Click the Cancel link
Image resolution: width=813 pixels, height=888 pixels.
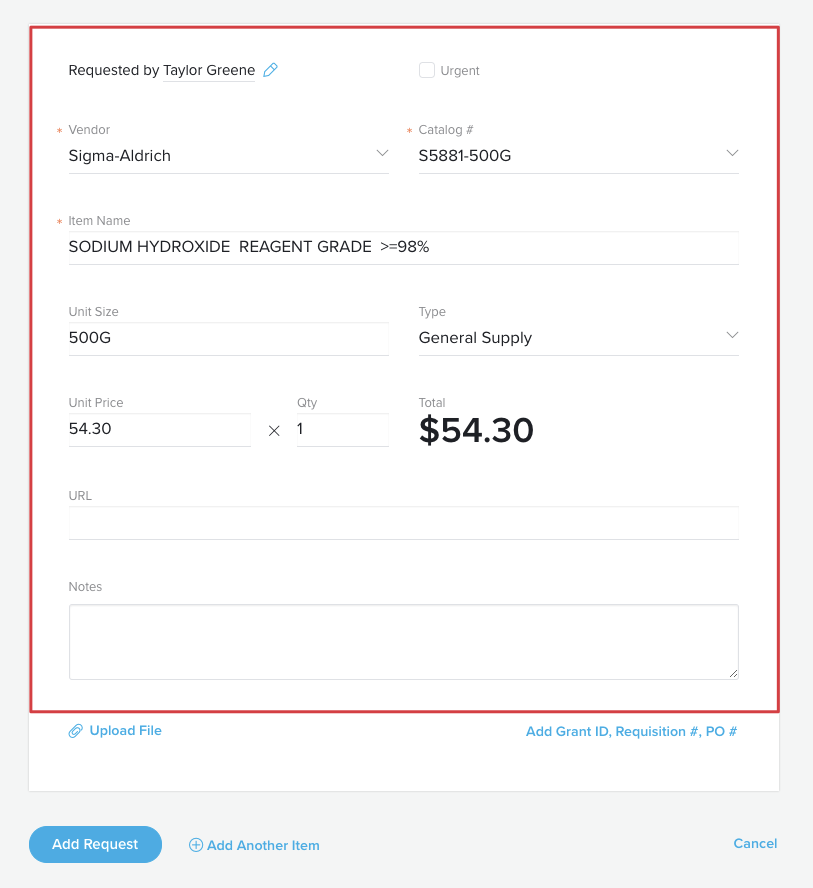click(x=755, y=843)
